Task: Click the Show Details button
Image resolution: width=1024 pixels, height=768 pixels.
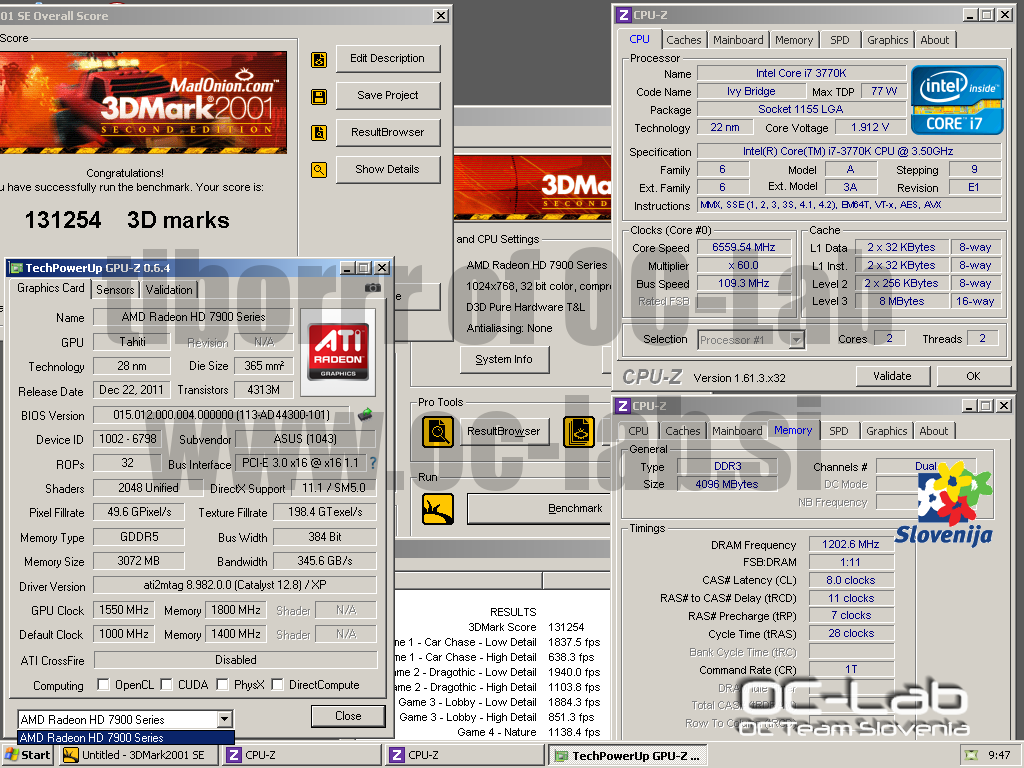Action: 388,169
